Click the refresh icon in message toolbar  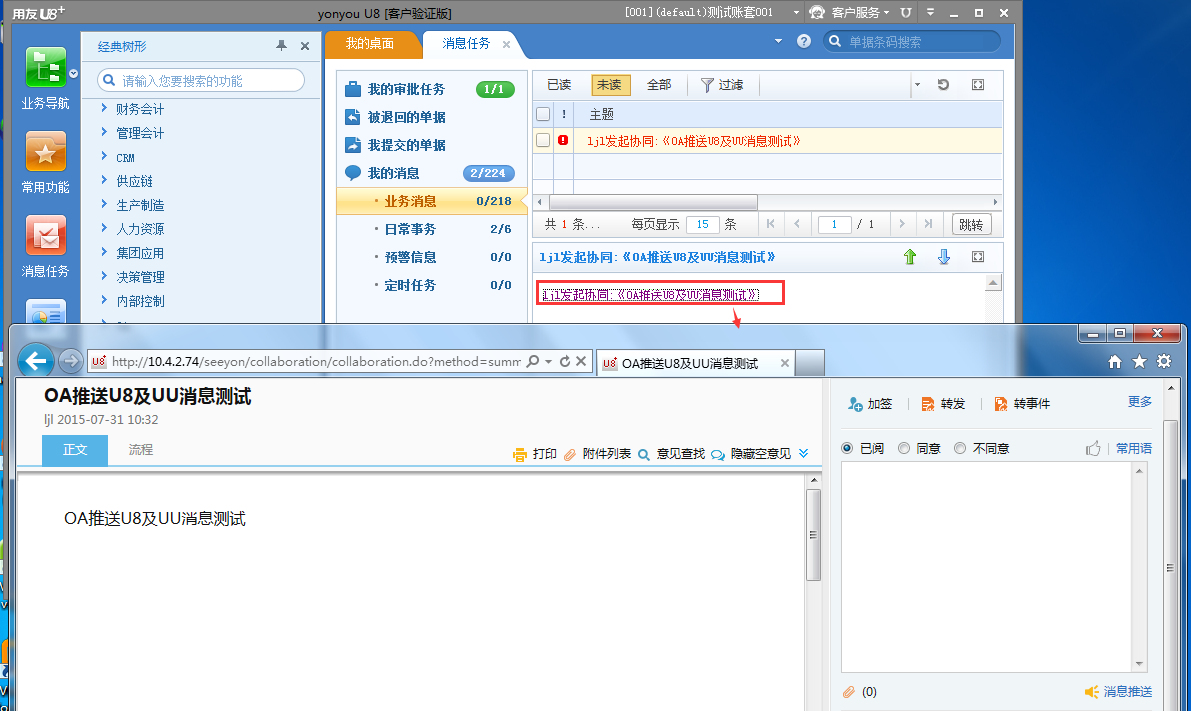click(943, 84)
